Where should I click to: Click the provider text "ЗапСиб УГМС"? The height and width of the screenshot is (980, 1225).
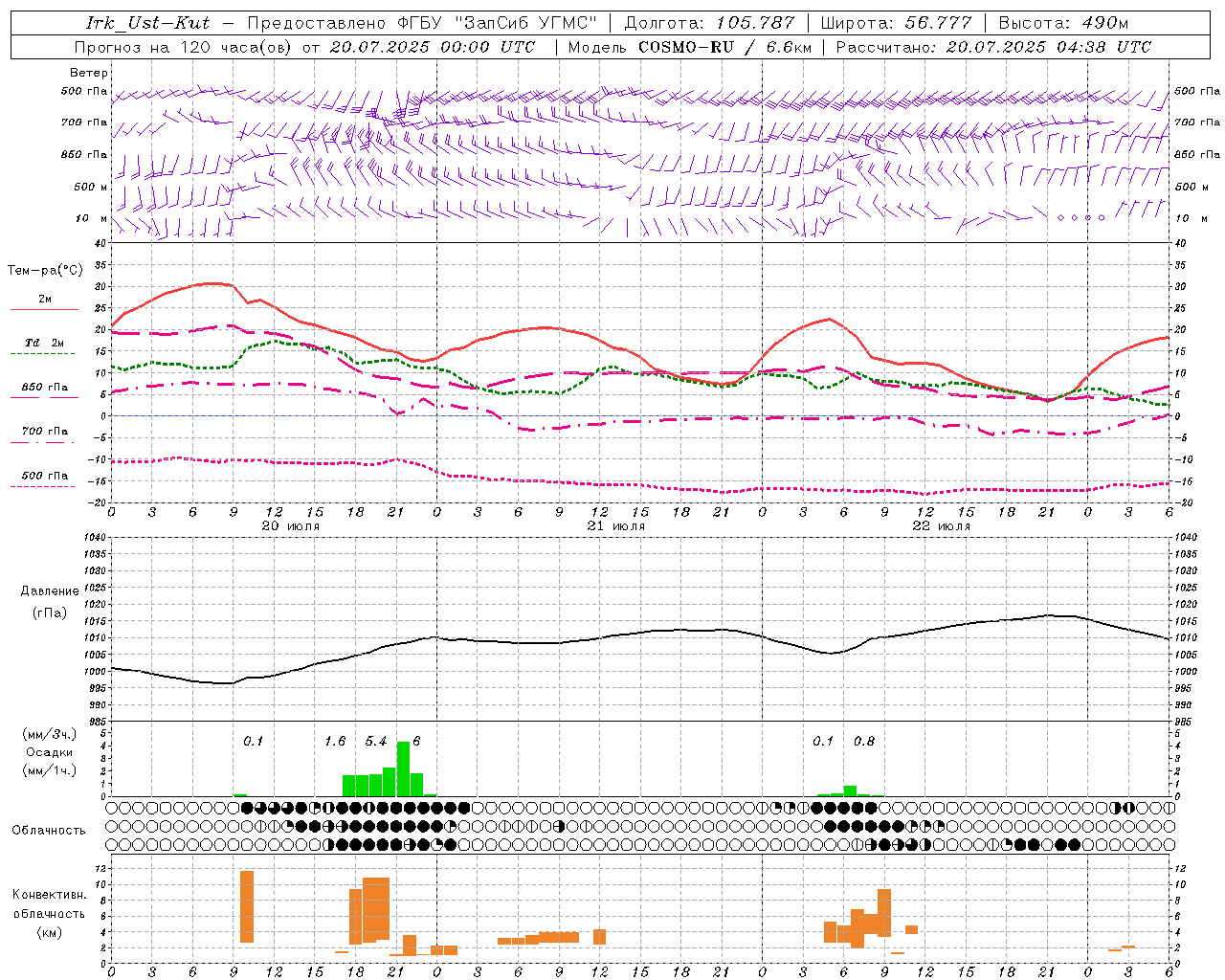pyautogui.click(x=527, y=23)
